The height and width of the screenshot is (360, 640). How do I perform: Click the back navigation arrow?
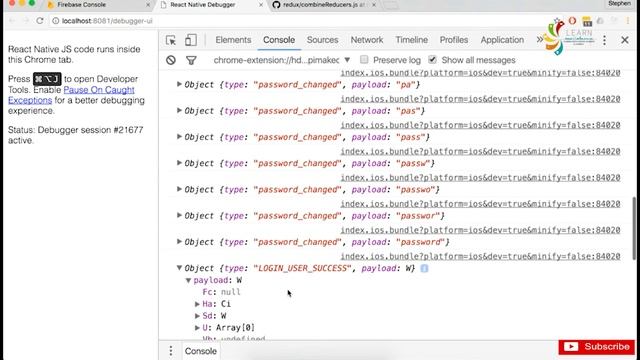pos(12,21)
